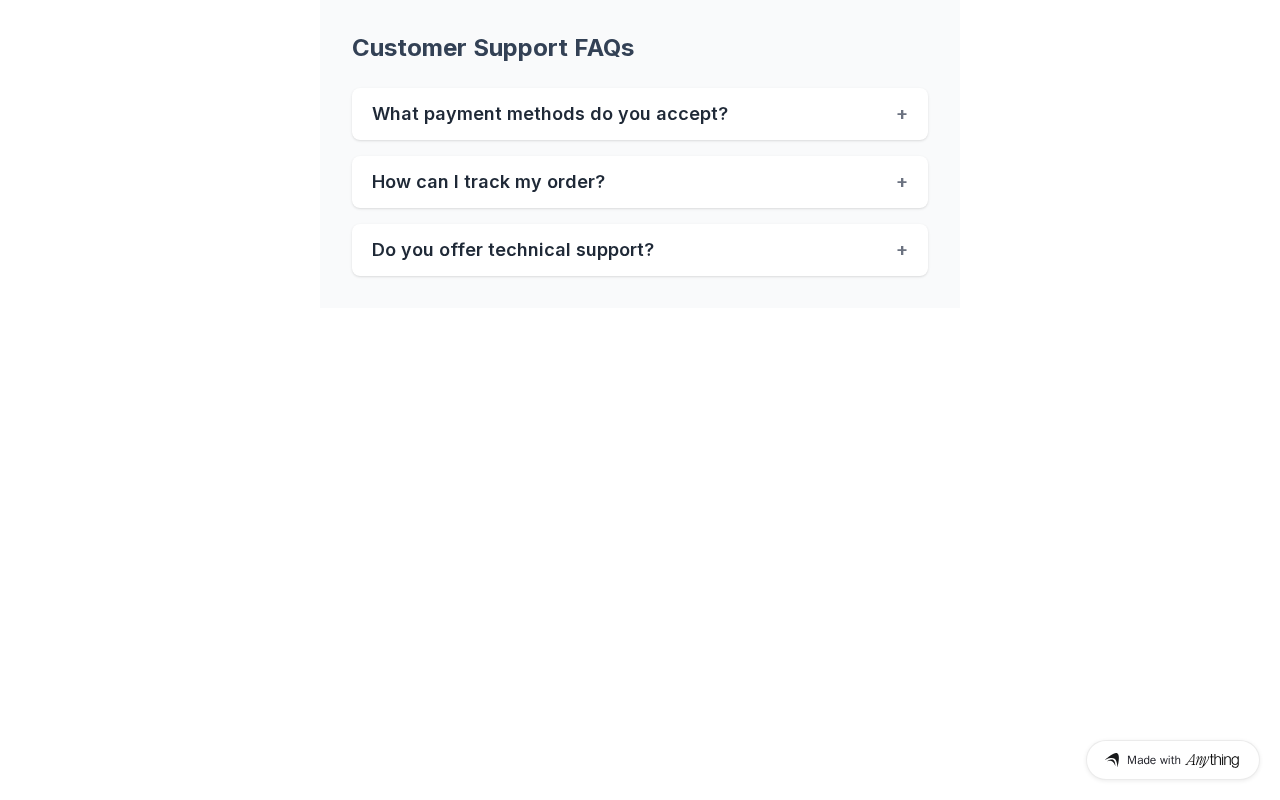1280x800 pixels.
Task: Click the word "FAQs" in the heading
Action: pos(604,48)
